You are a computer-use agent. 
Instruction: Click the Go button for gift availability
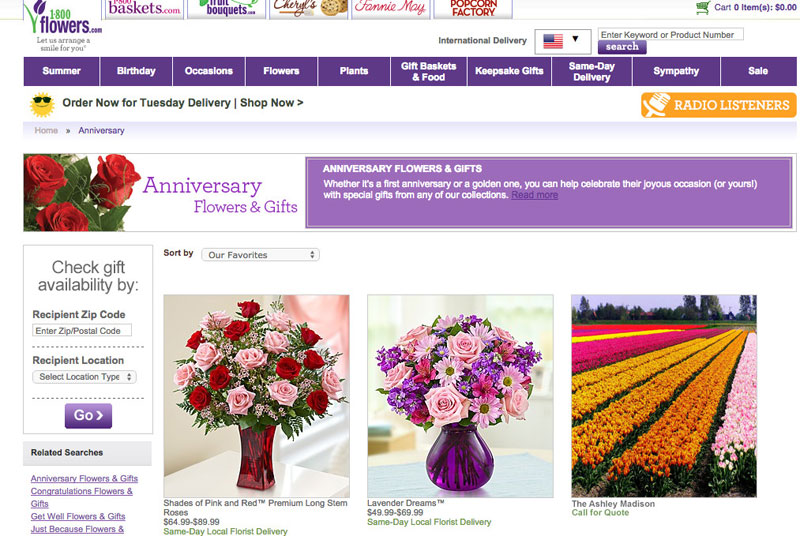tap(88, 415)
